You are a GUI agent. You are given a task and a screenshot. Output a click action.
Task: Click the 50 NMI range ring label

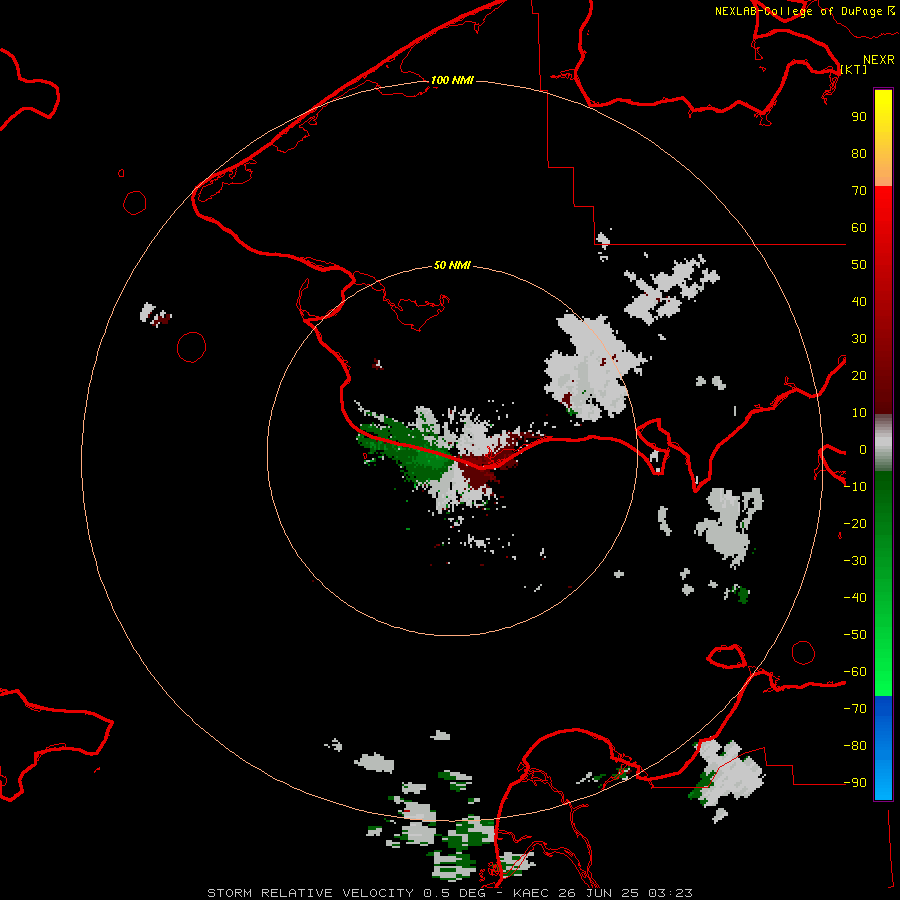click(x=452, y=265)
